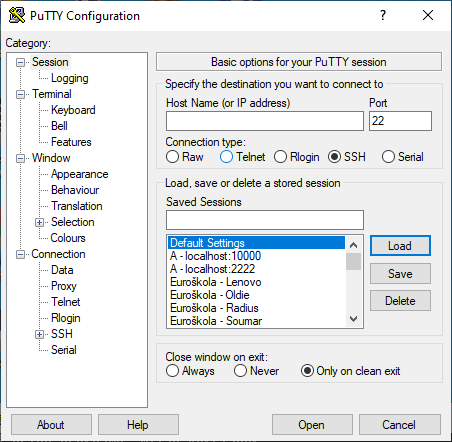The width and height of the screenshot is (452, 442).
Task: Open the Proxy settings category
Action: click(x=64, y=286)
